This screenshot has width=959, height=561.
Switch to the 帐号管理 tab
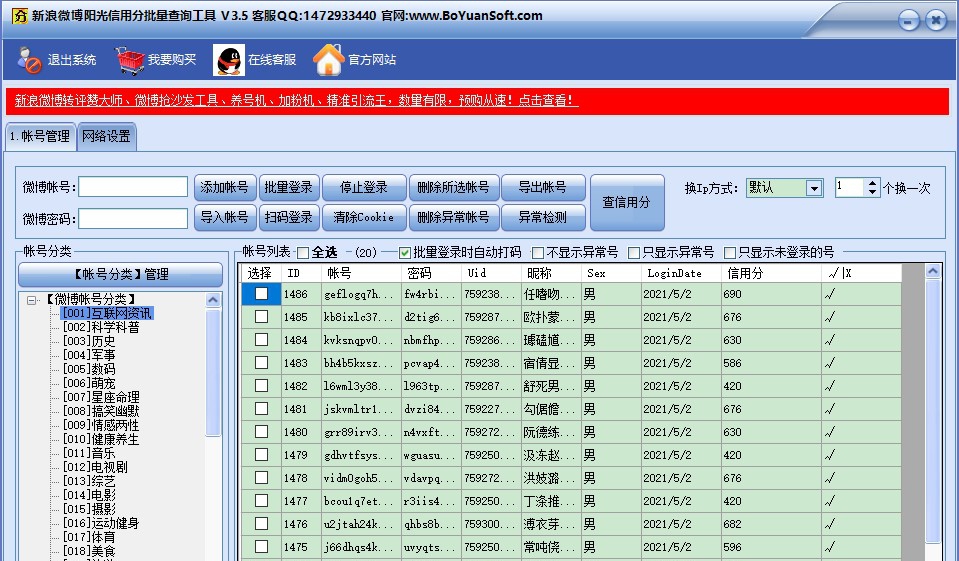click(x=40, y=136)
